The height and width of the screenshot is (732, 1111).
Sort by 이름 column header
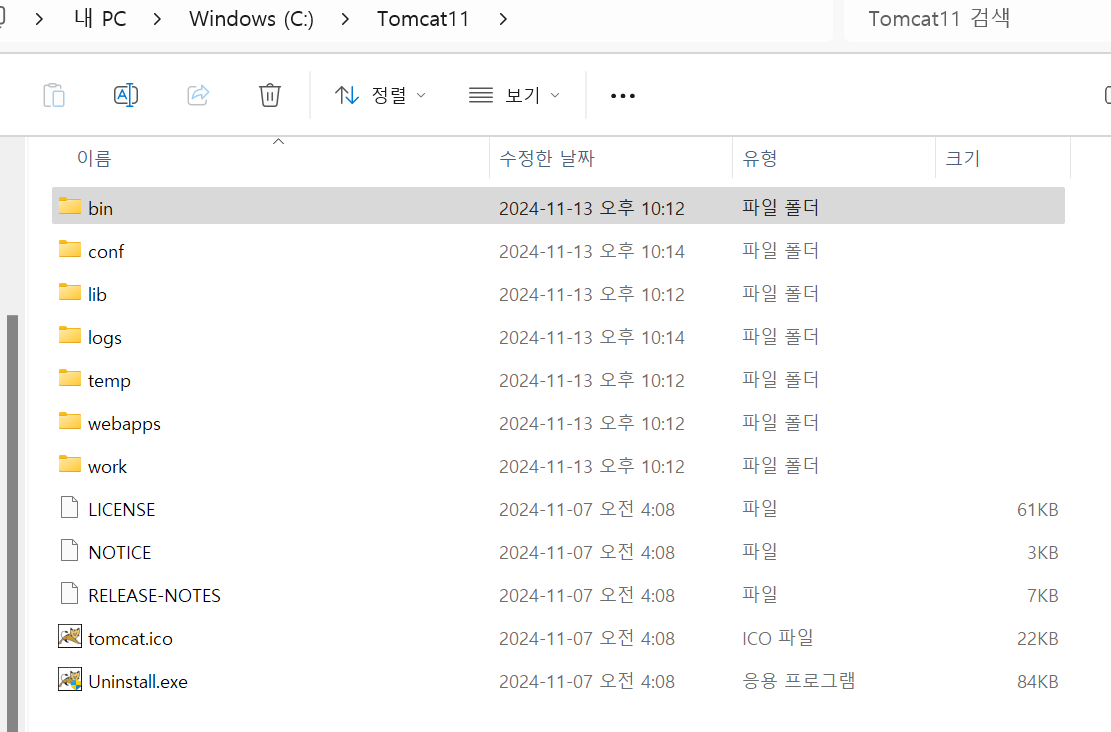(x=94, y=159)
